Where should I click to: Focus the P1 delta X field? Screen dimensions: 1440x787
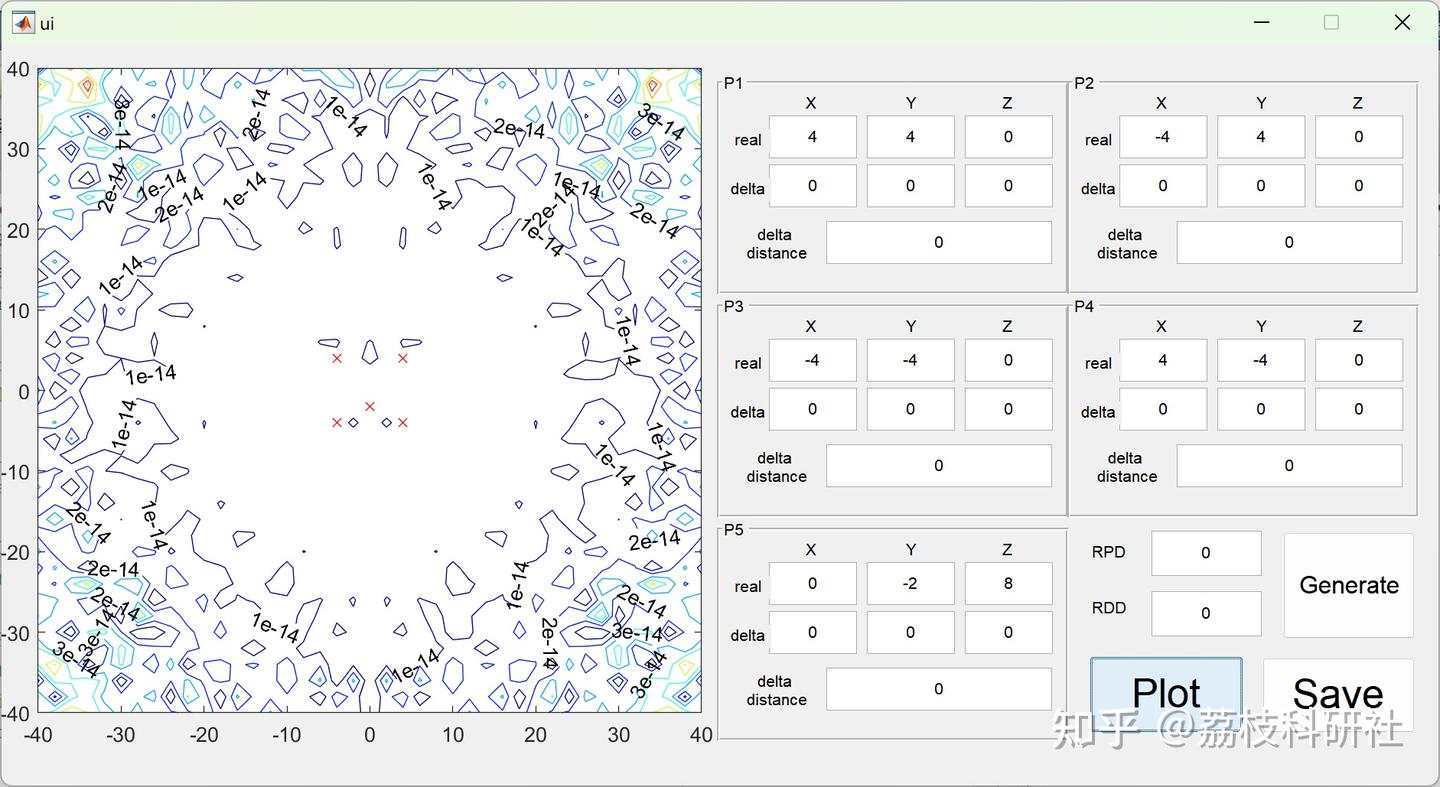[812, 186]
